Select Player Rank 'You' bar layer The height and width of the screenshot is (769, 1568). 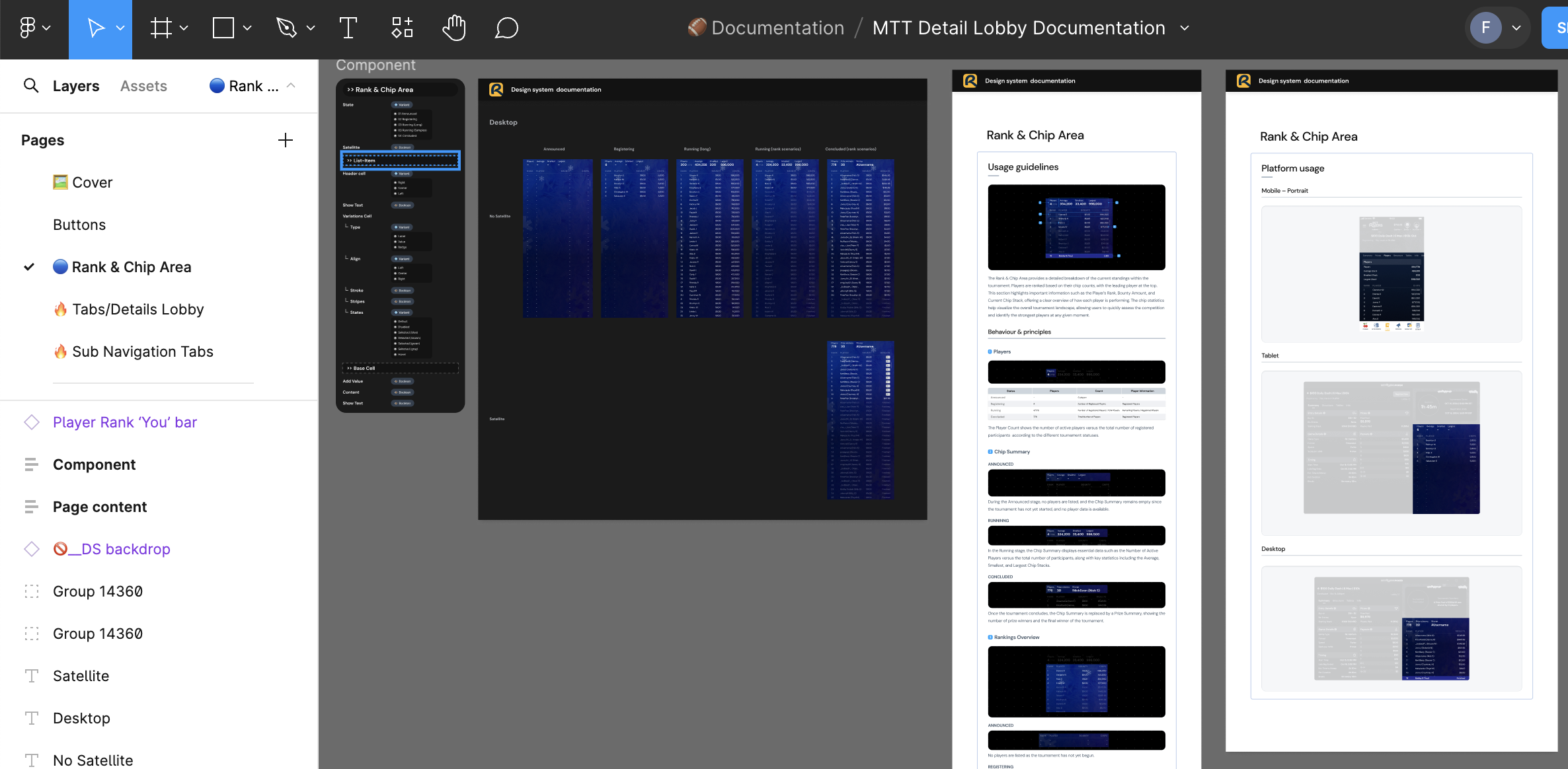pos(125,422)
